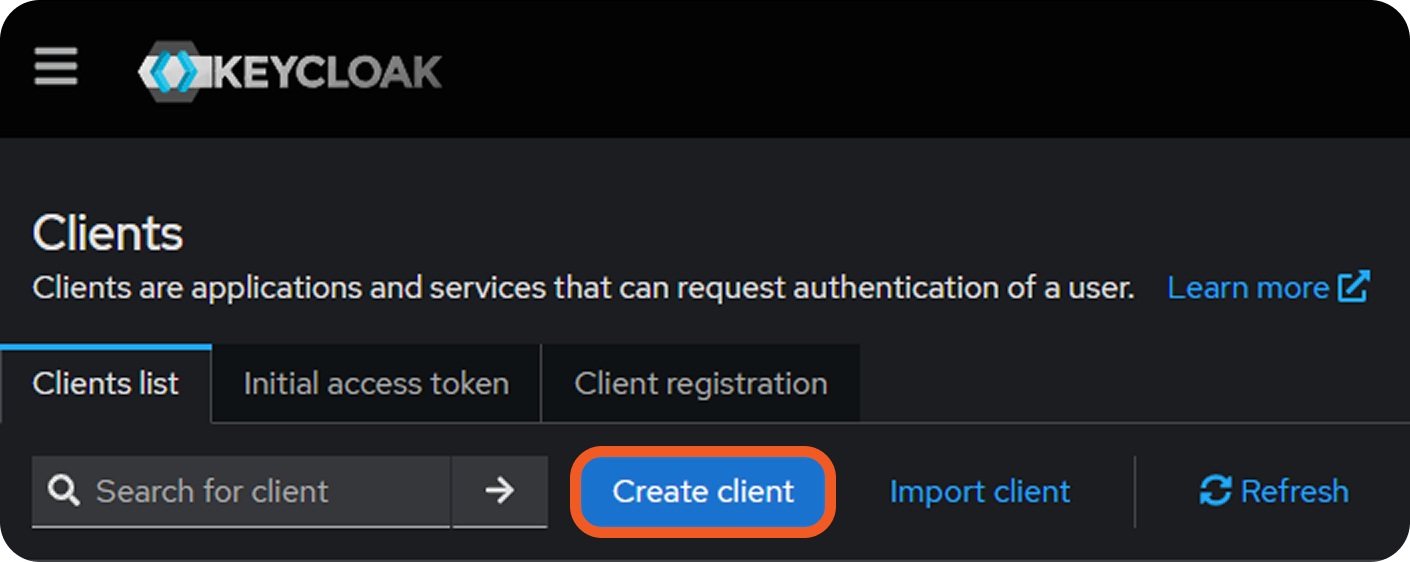Select the Client registration tab
Screen dimensions: 1410x562
click(x=700, y=384)
